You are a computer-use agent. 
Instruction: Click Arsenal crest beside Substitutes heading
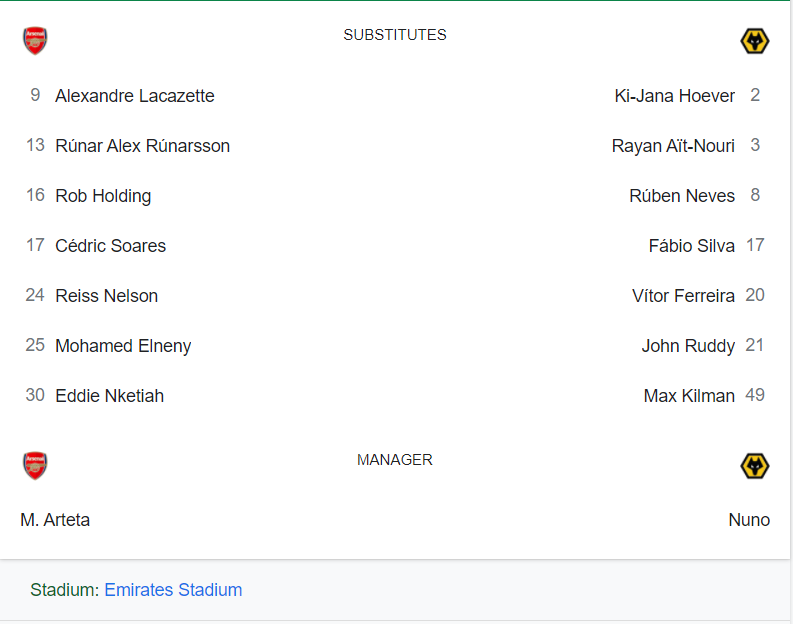(x=35, y=40)
